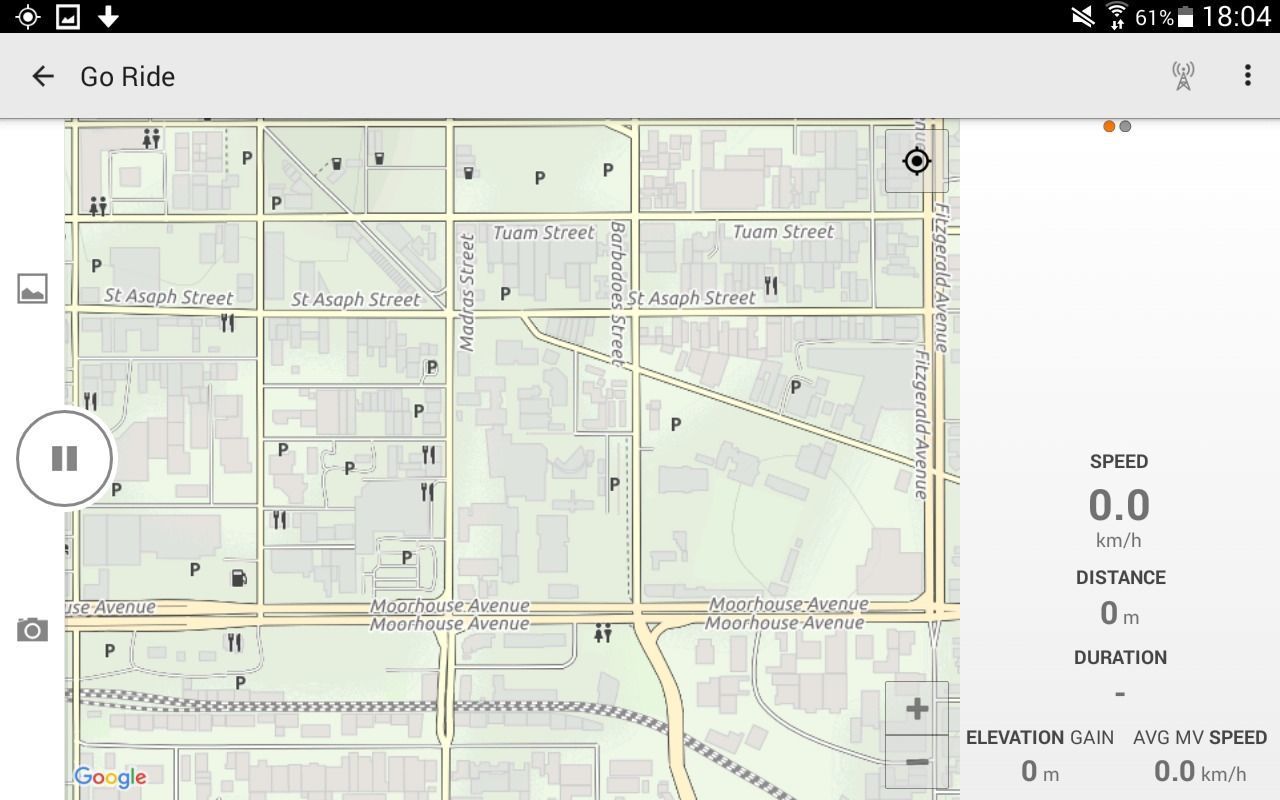
Task: Tap the Moorhouse Avenue restaurant marker below the road
Action: (234, 643)
